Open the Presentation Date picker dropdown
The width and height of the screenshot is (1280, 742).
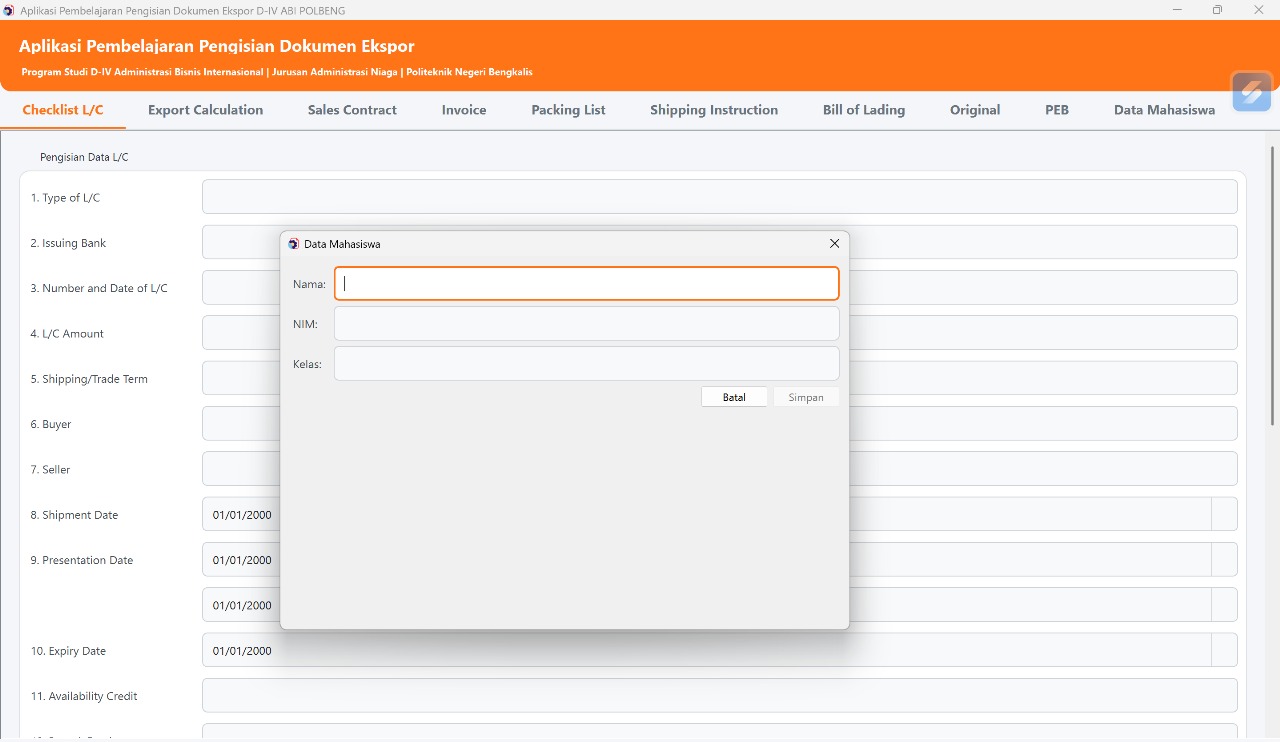coord(1224,560)
